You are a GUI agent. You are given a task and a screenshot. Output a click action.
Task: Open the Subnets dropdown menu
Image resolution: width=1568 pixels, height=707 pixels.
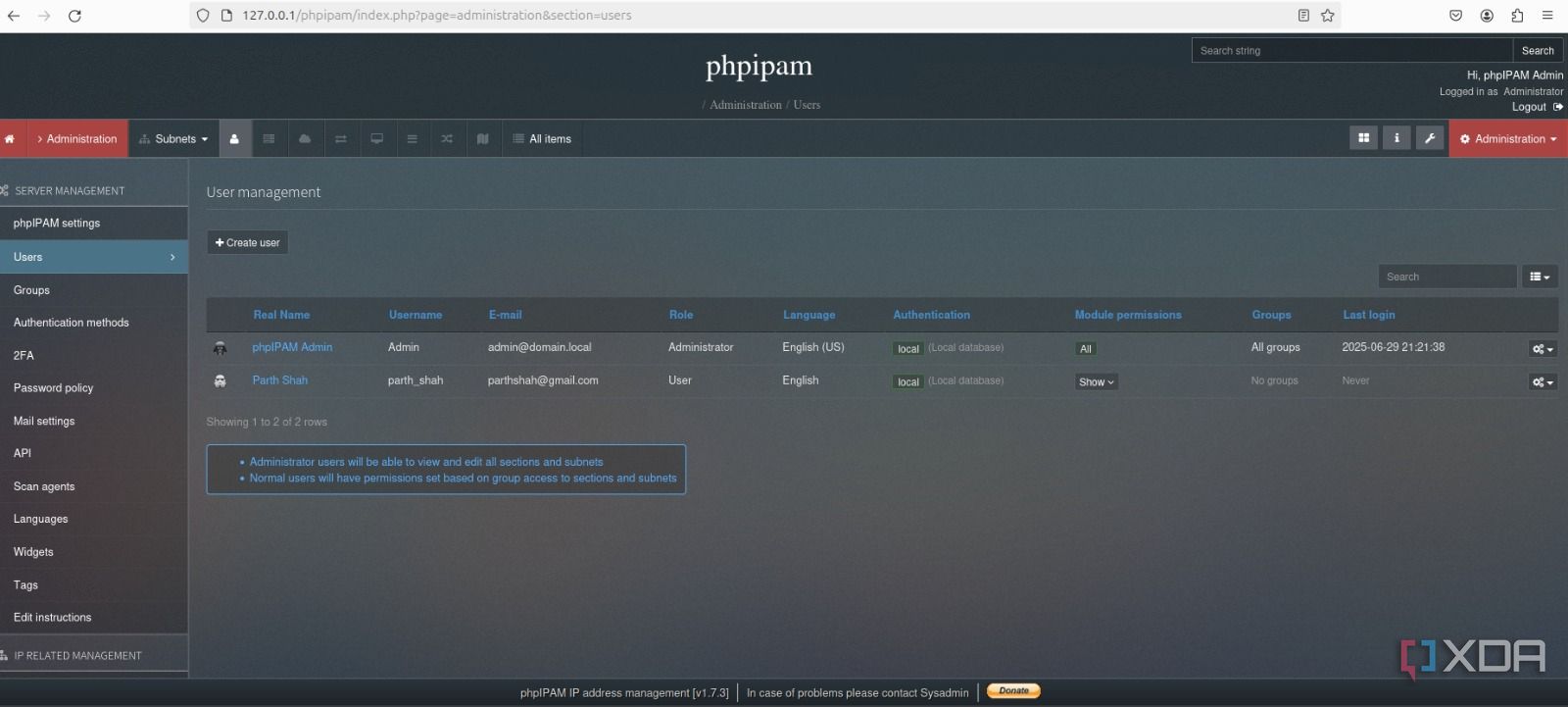tap(174, 139)
